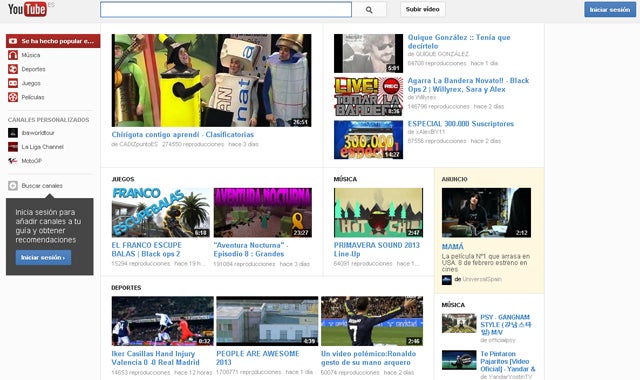
Task: Click 'PRIMAVERA SOUND 2013 Line-Up' title
Action: [x=377, y=249]
